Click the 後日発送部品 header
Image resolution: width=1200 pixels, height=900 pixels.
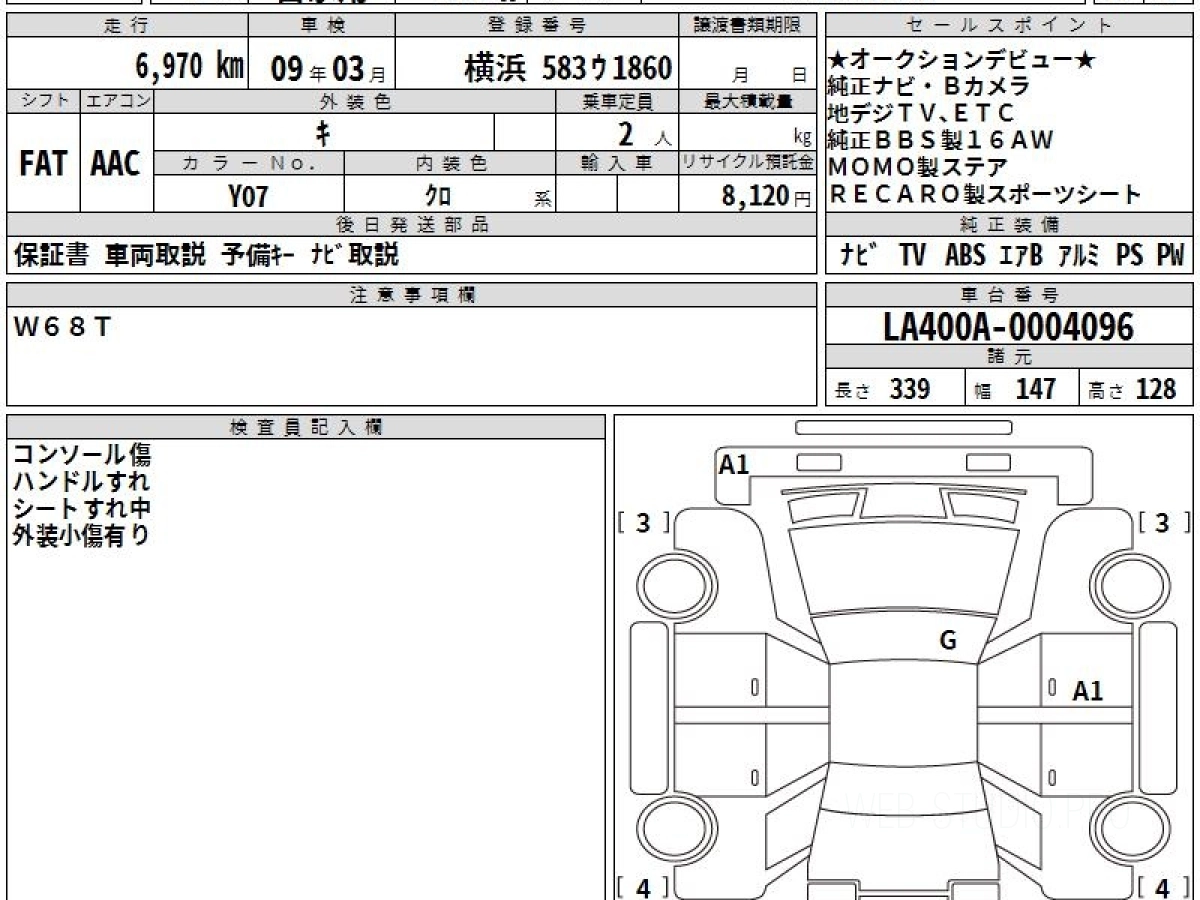(412, 225)
